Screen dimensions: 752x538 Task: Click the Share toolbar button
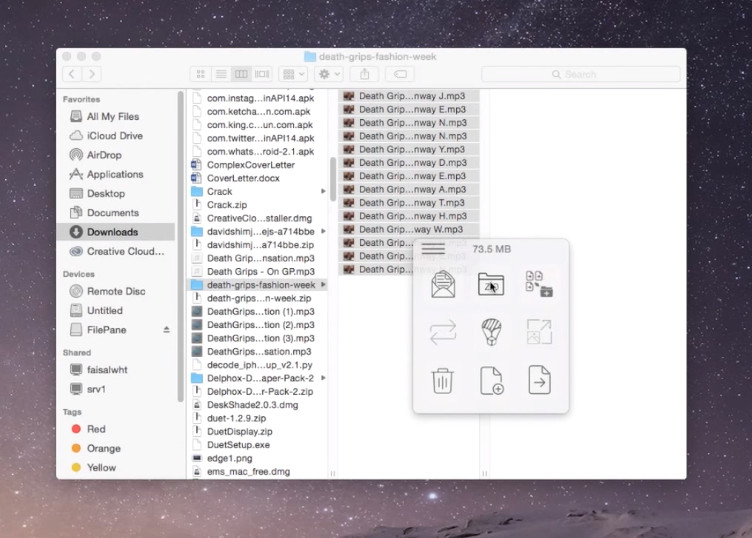pos(364,74)
